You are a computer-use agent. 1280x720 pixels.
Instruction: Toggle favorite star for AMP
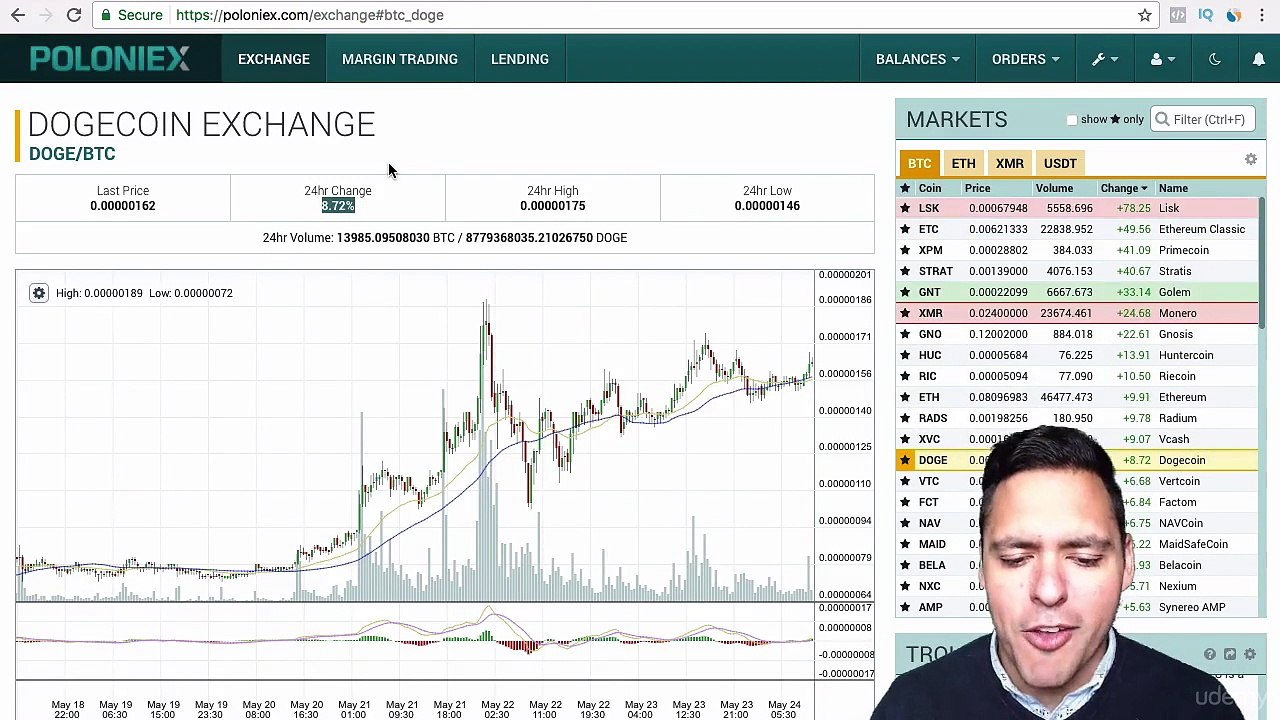[905, 607]
